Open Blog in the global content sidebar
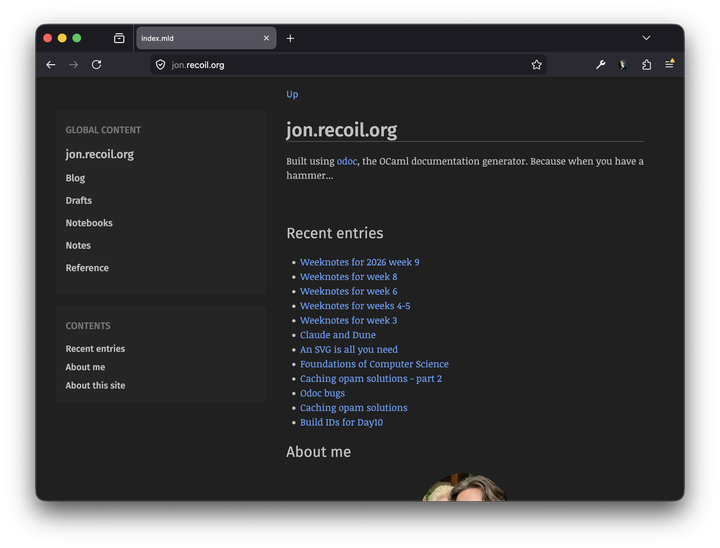720x548 pixels. point(75,178)
